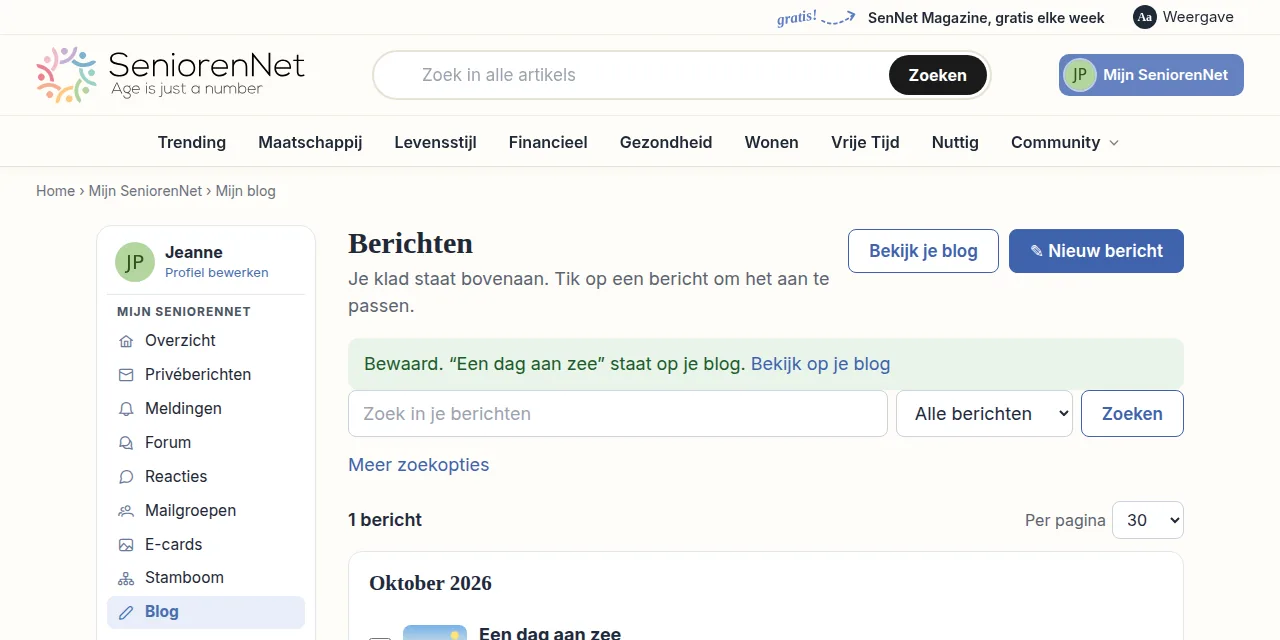Click the black Zoeken button in the header

938,75
